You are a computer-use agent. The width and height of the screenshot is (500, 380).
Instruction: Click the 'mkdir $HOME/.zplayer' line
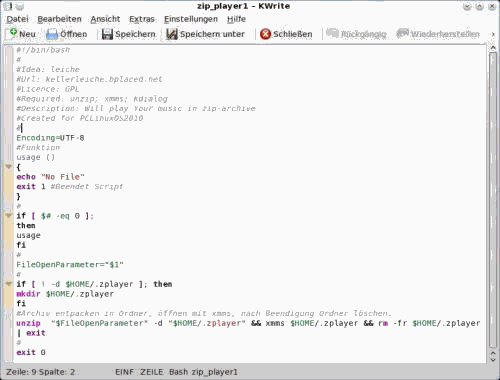click(65, 294)
